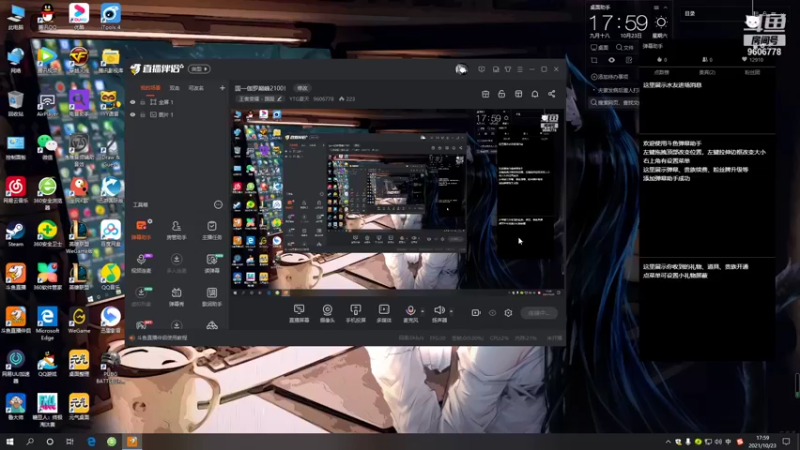Toggle lock on the 全屏 1 source

(x=143, y=102)
